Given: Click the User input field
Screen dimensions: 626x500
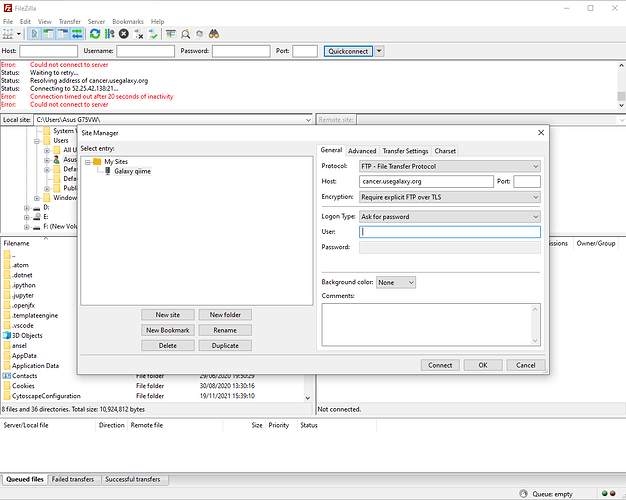Looking at the screenshot, I should pos(449,232).
